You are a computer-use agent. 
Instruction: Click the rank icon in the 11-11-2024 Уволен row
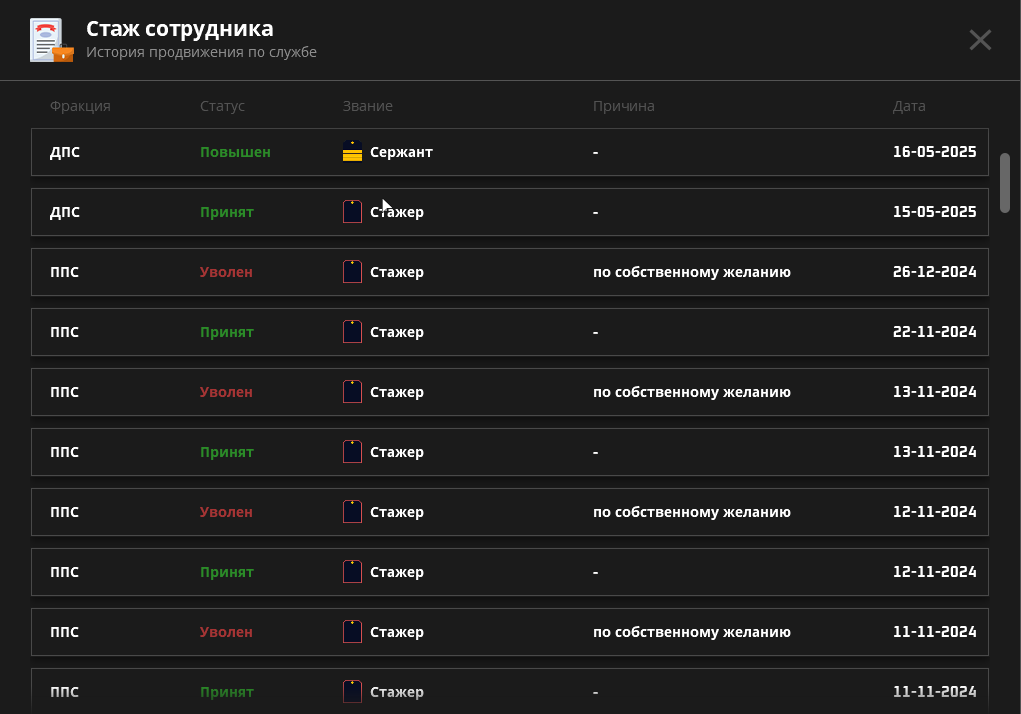pos(352,632)
